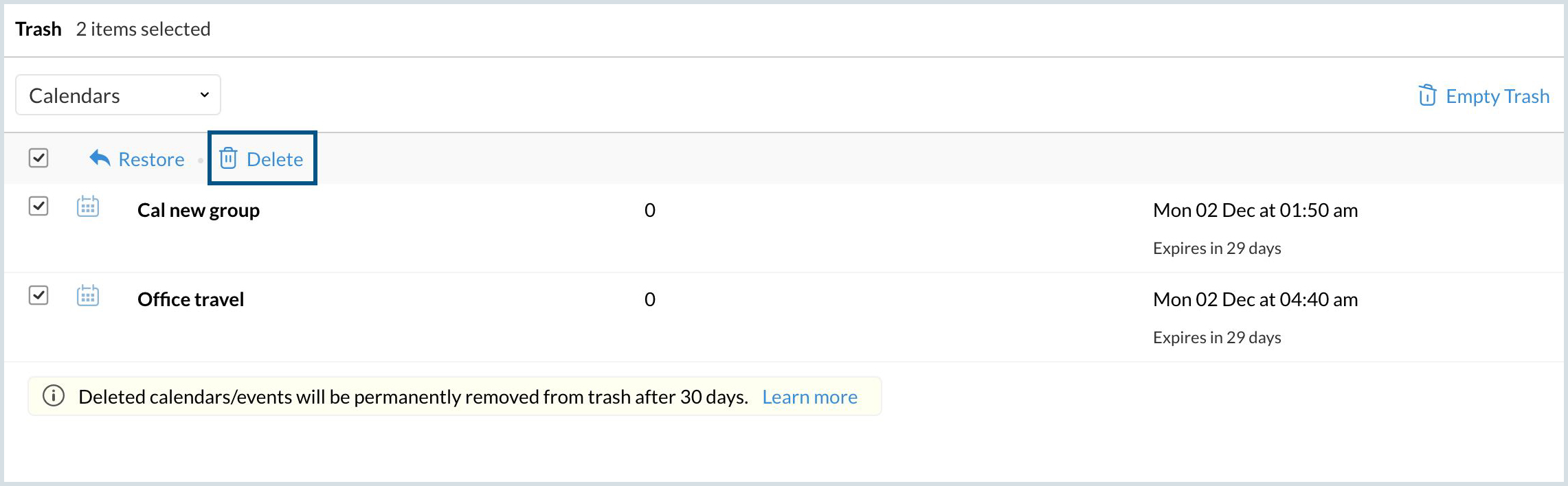Open the Calendars type dropdown
This screenshot has width=1568, height=486.
click(117, 95)
